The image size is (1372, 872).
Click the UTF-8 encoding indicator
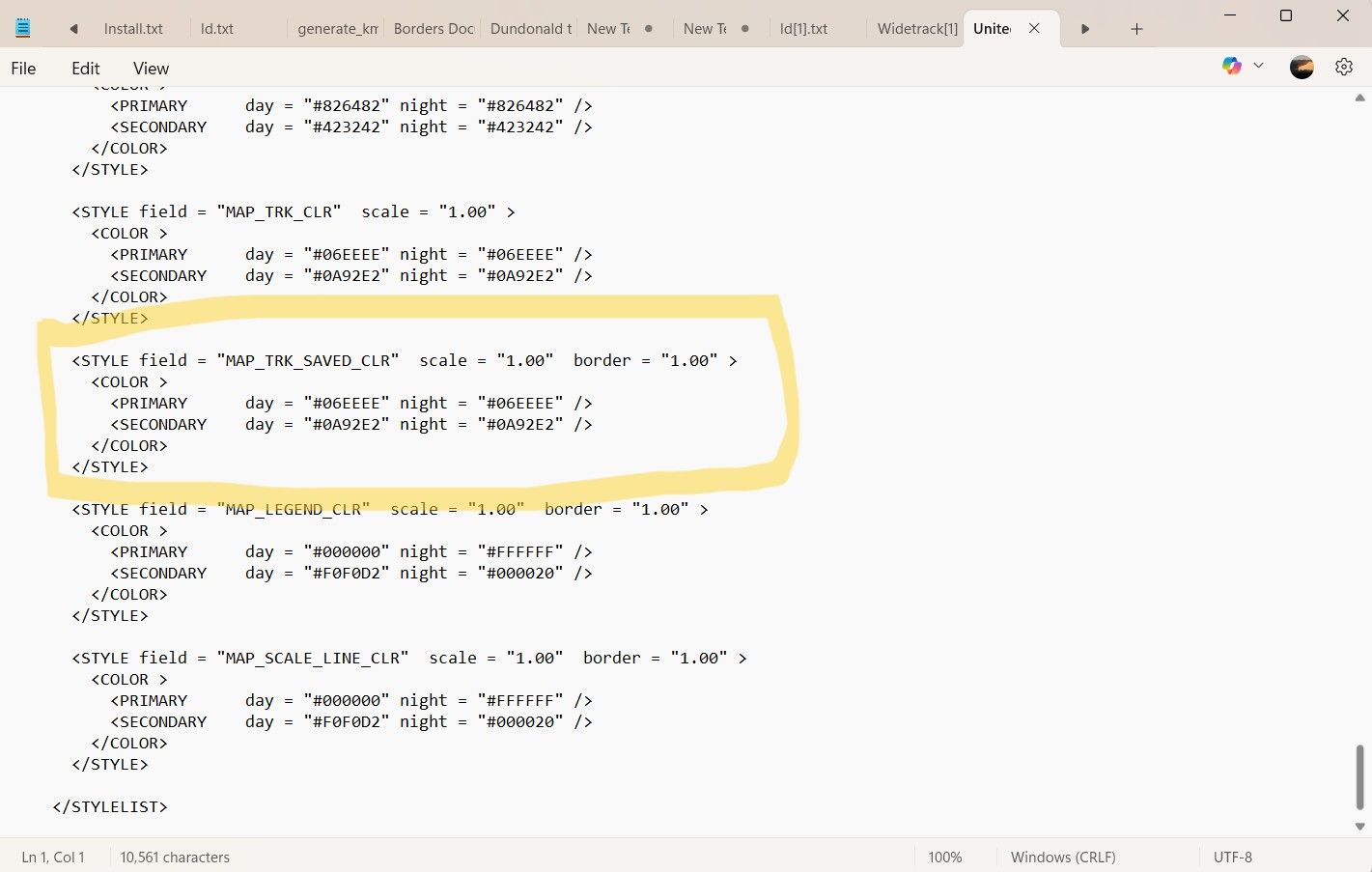pos(1233,857)
